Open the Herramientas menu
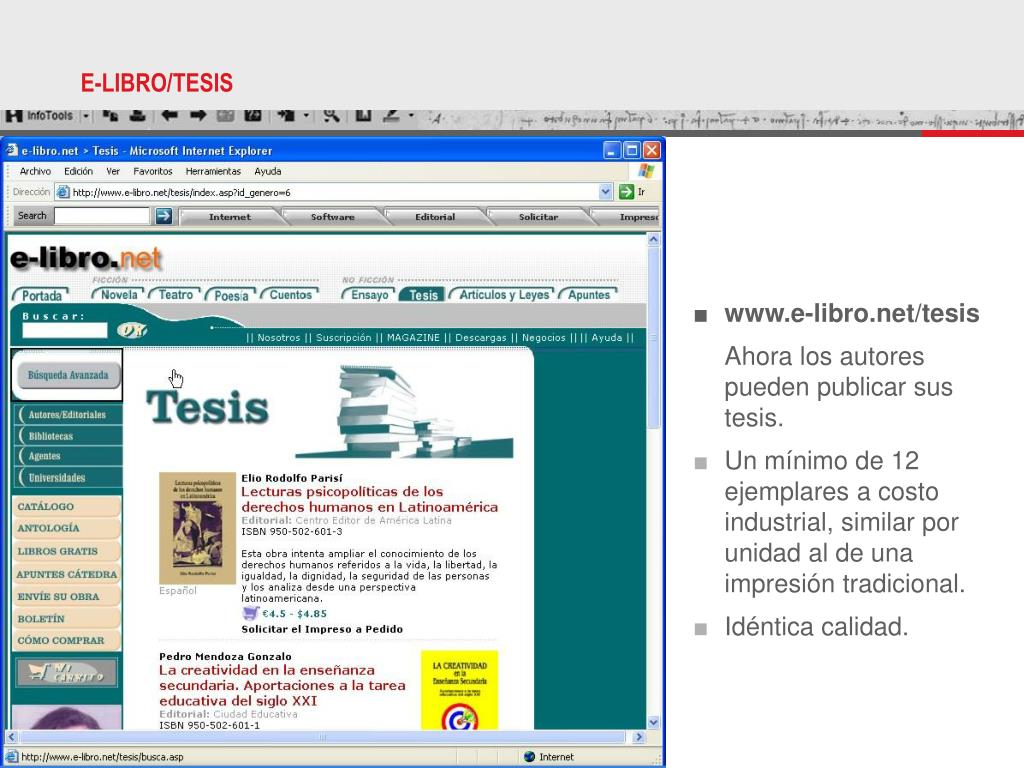Image resolution: width=1024 pixels, height=768 pixels. point(213,171)
